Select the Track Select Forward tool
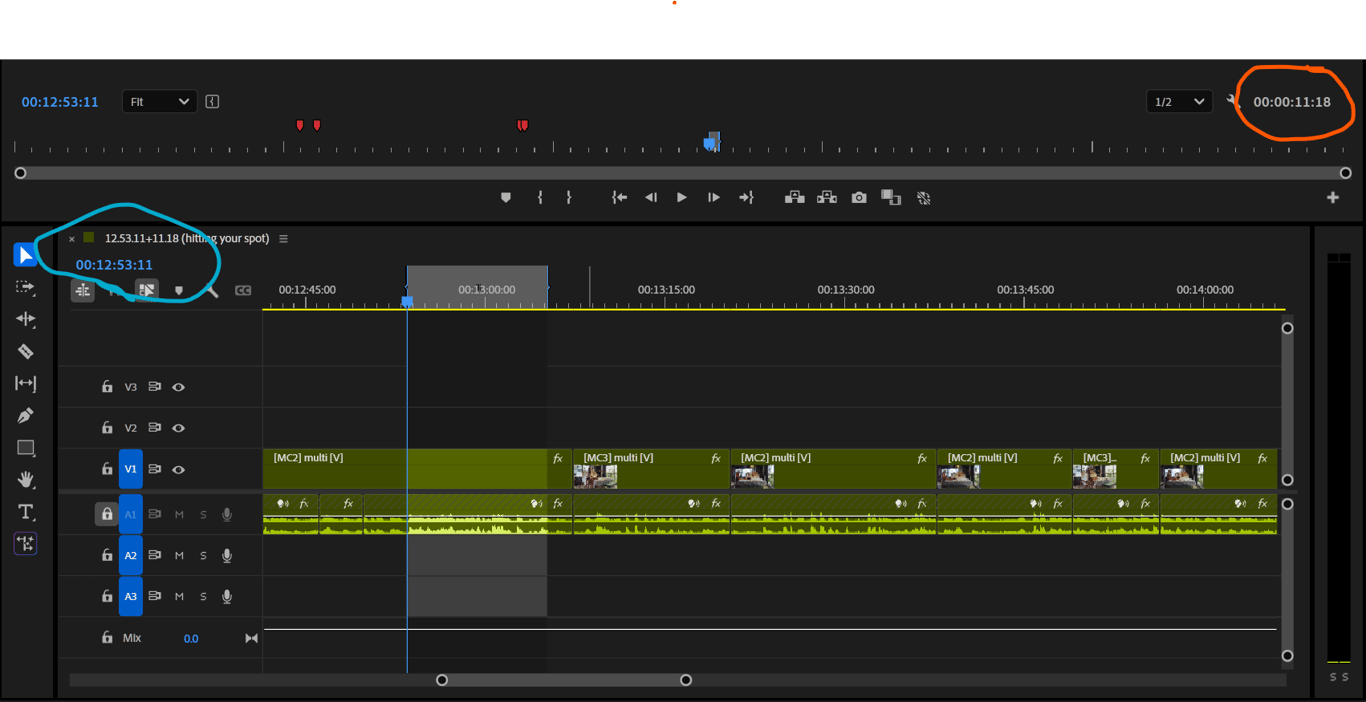The height and width of the screenshot is (702, 1366). (x=25, y=287)
